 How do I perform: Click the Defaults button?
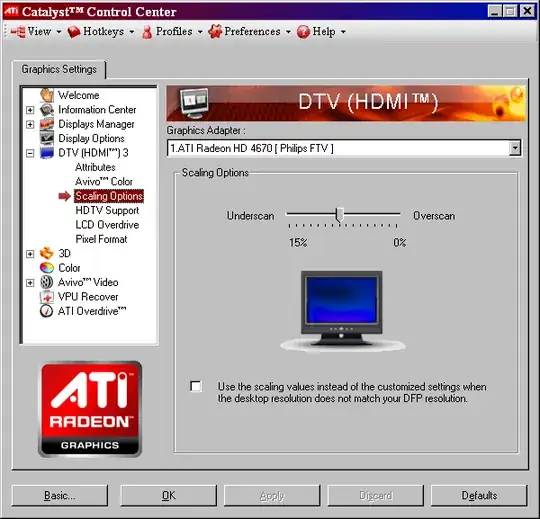coord(479,496)
